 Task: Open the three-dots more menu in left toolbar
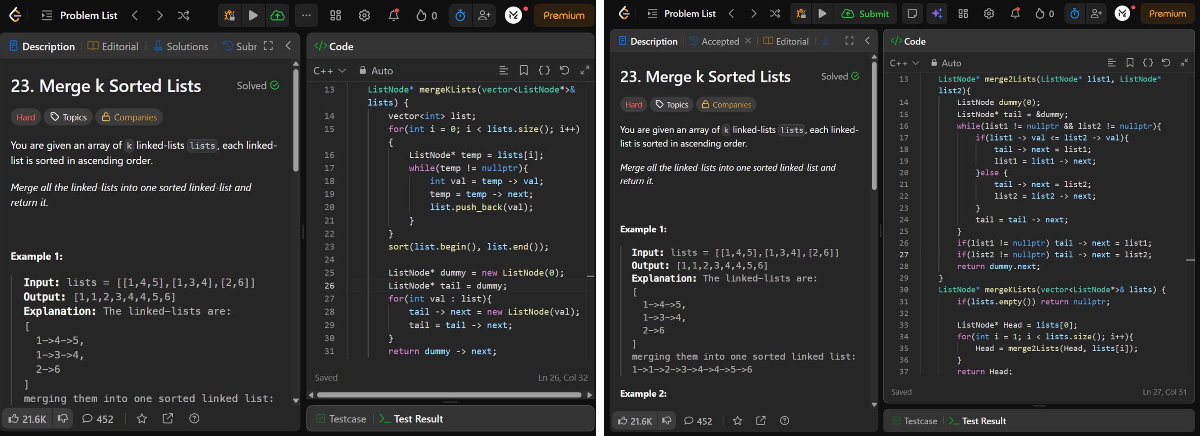point(306,15)
